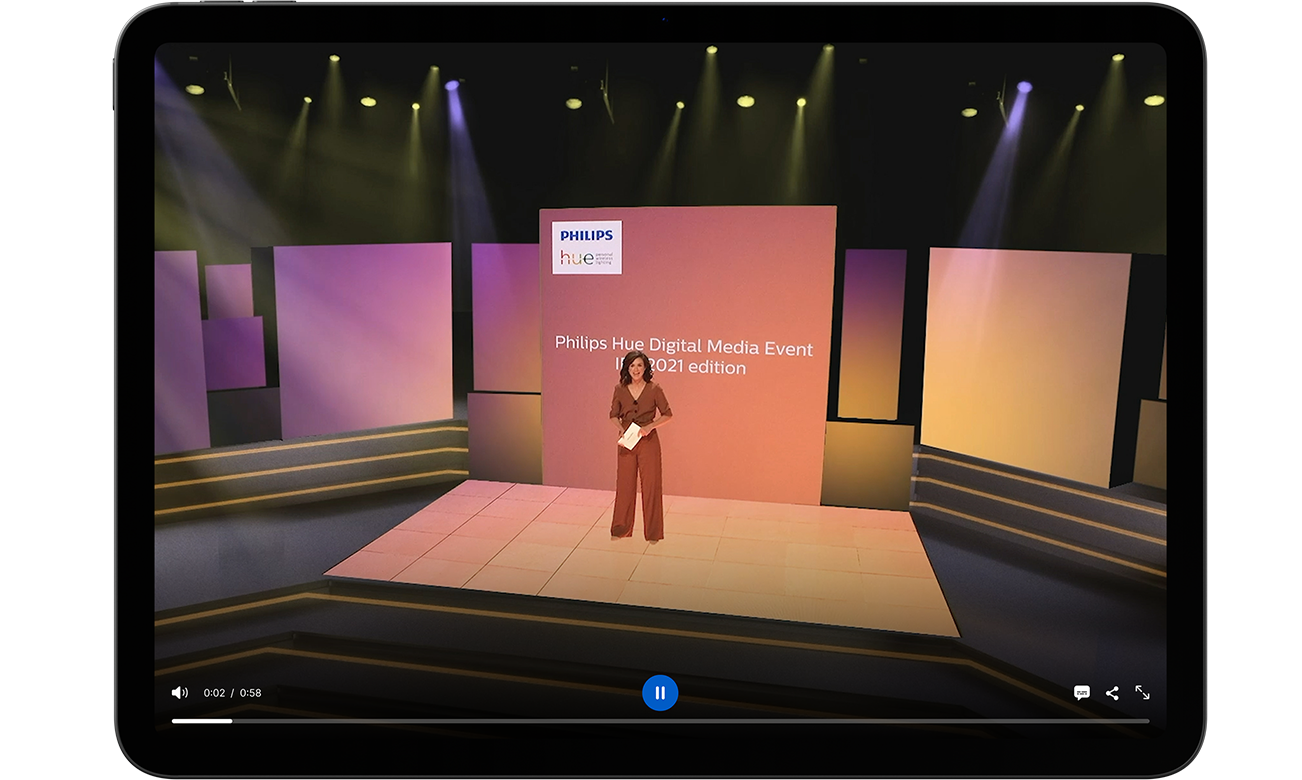1302x780 pixels.
Task: Mute the video with the speaker icon
Action: (180, 692)
